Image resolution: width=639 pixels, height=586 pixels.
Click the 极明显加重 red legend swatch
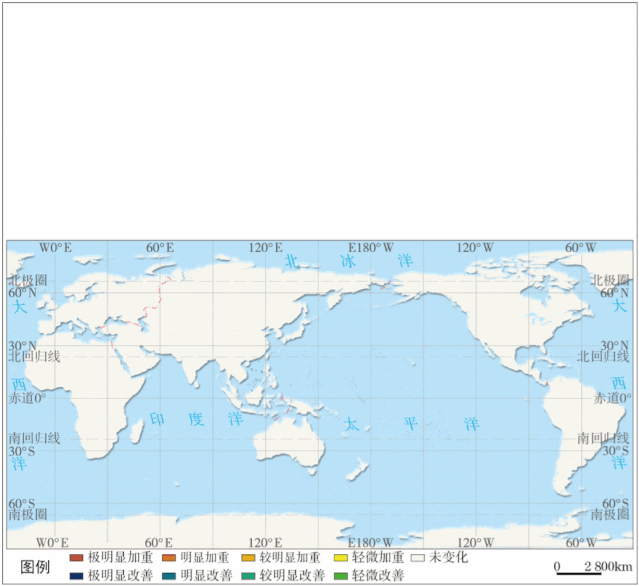[x=76, y=557]
